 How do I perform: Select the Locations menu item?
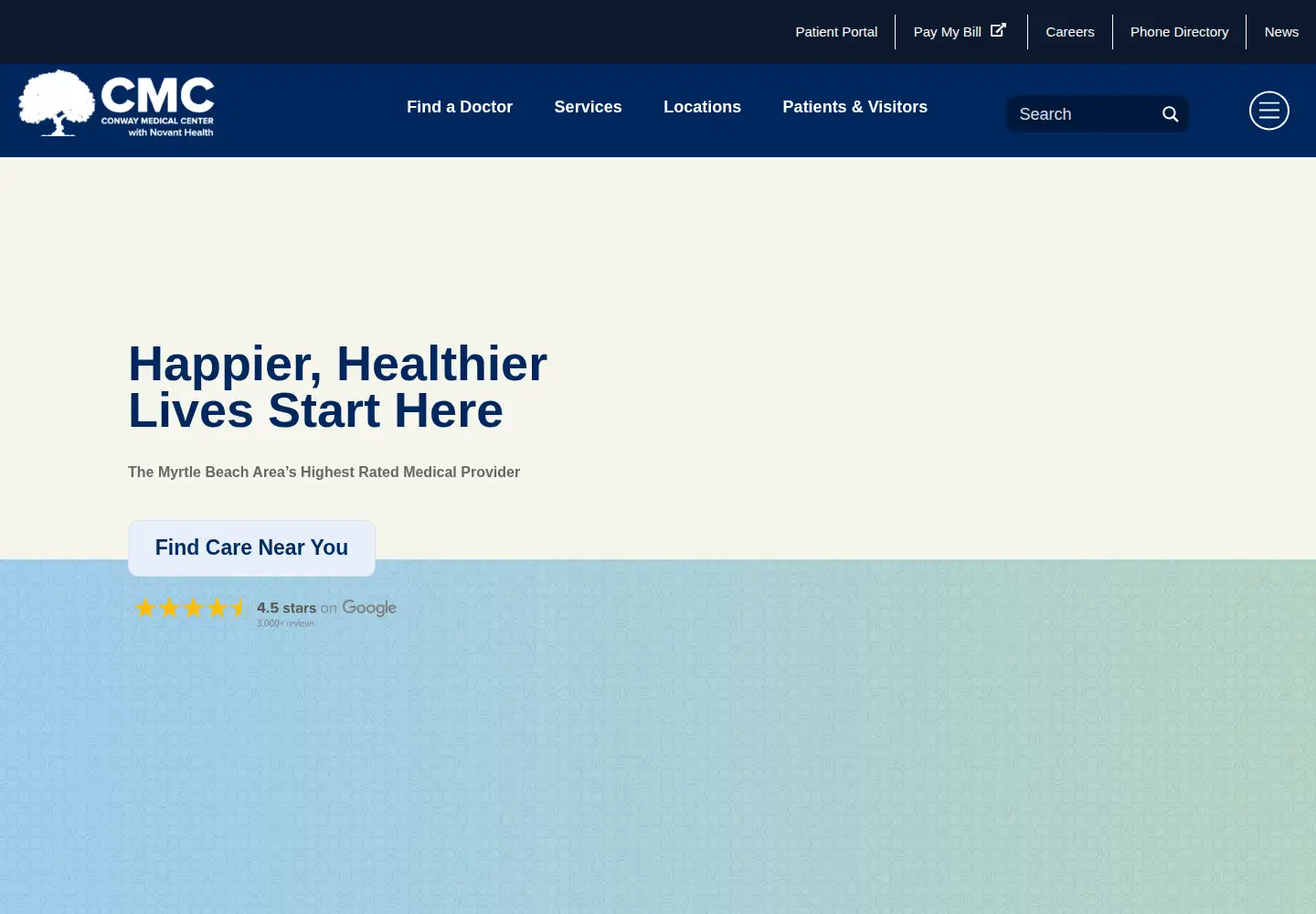702,107
